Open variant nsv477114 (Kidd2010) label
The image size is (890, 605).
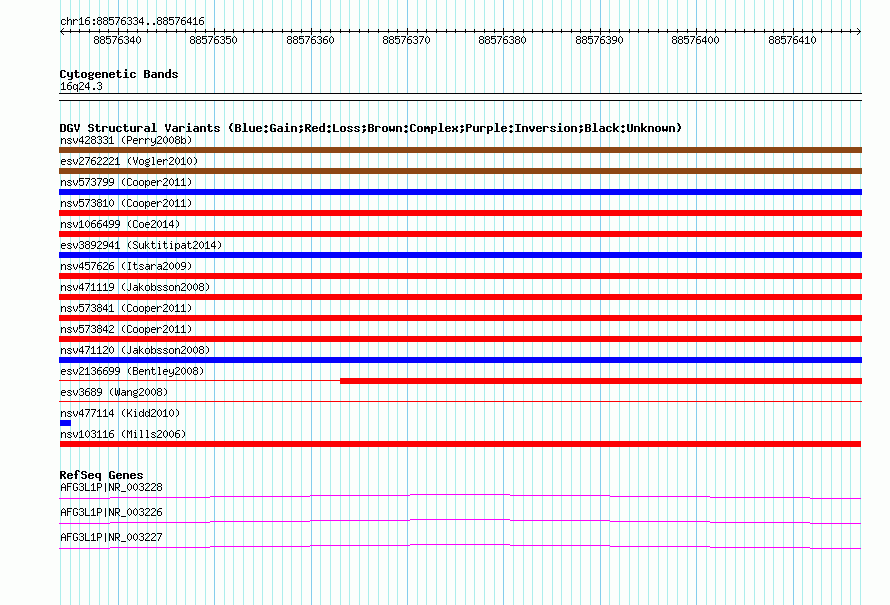[120, 413]
